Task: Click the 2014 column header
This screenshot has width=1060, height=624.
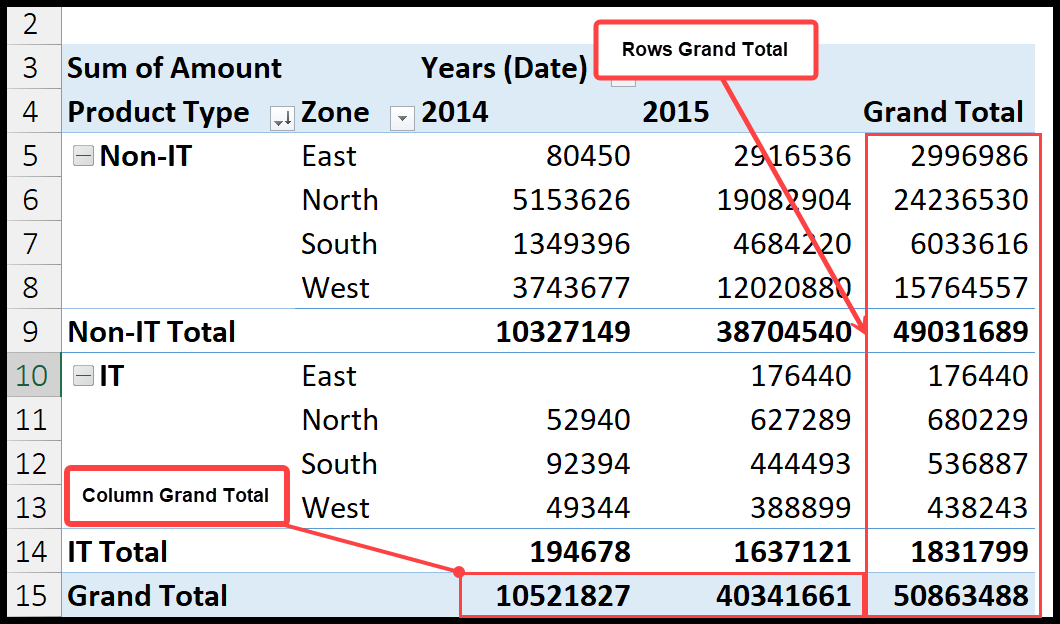Action: point(455,112)
